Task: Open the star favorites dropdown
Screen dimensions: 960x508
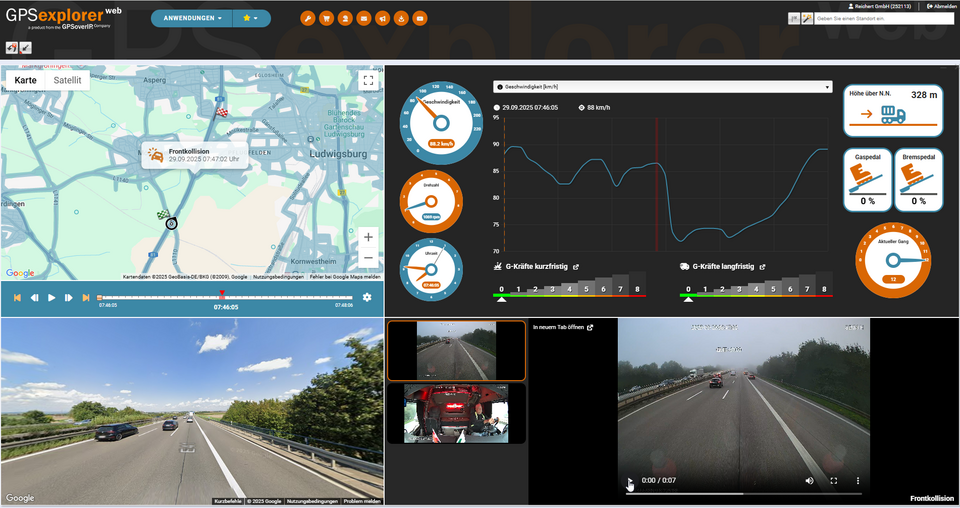Action: click(251, 18)
